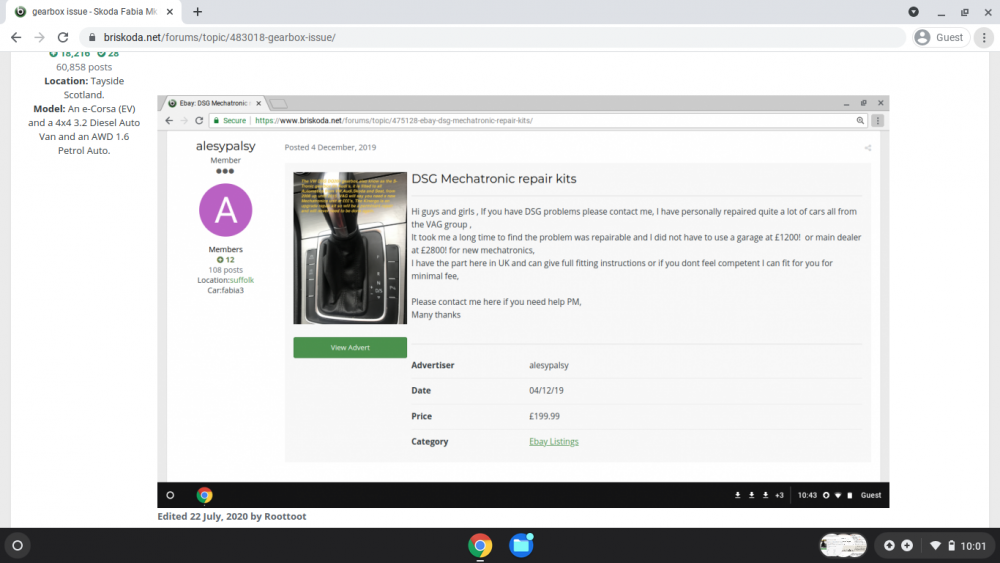Click alesypalsy username in screenshot

coord(226,146)
